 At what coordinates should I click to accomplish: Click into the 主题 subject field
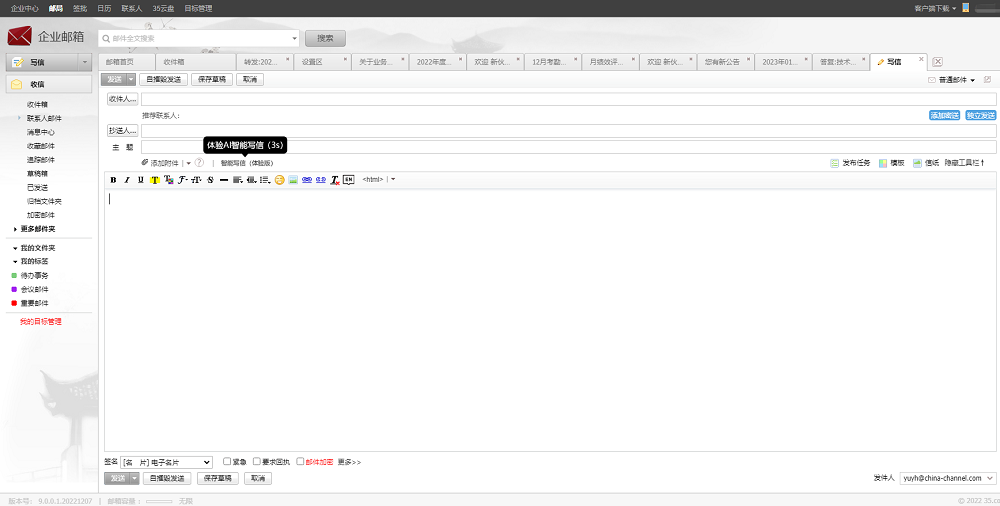(567, 148)
